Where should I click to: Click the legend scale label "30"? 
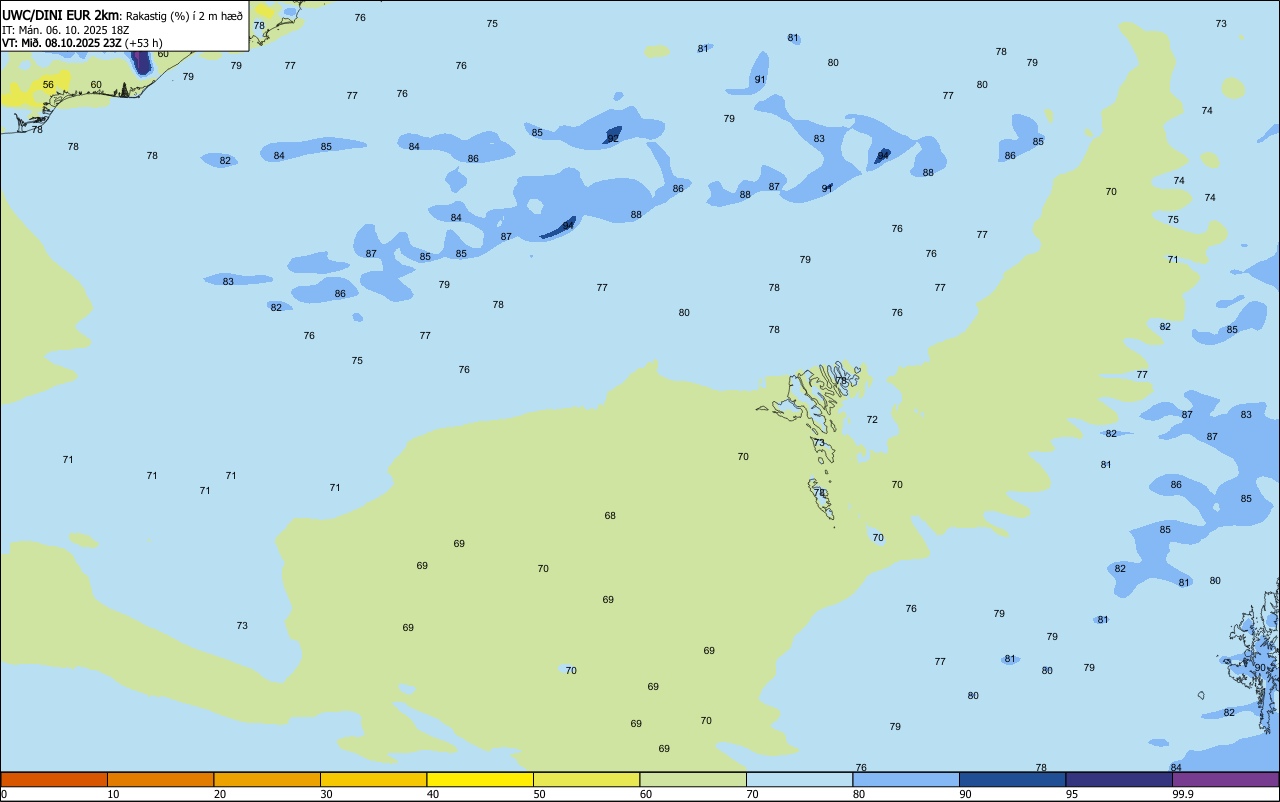click(326, 794)
